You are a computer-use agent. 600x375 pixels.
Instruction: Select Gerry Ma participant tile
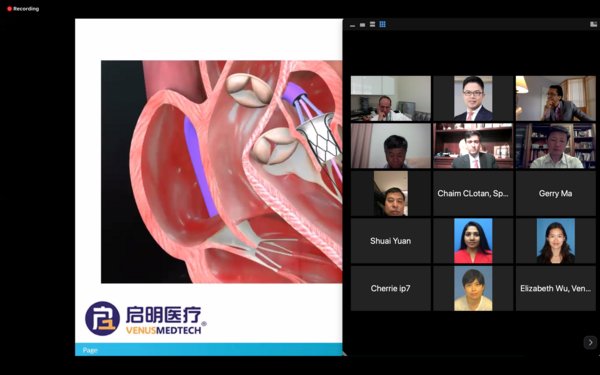click(556, 193)
